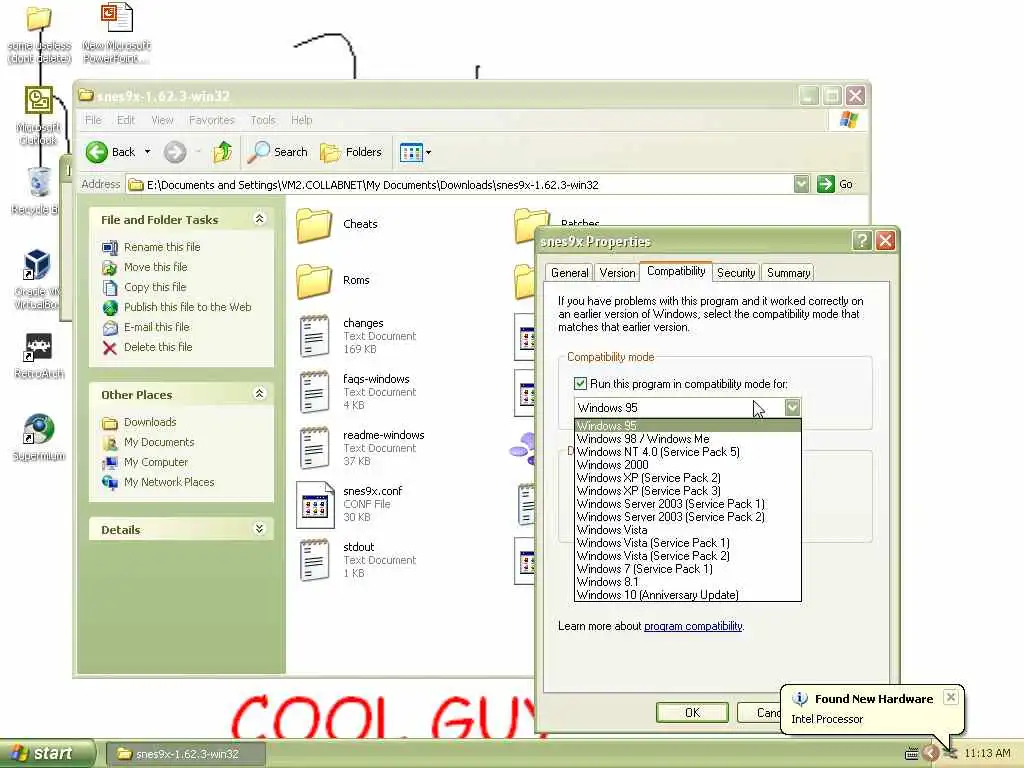The height and width of the screenshot is (768, 1024).
Task: Click Rename this file task
Action: coord(162,247)
